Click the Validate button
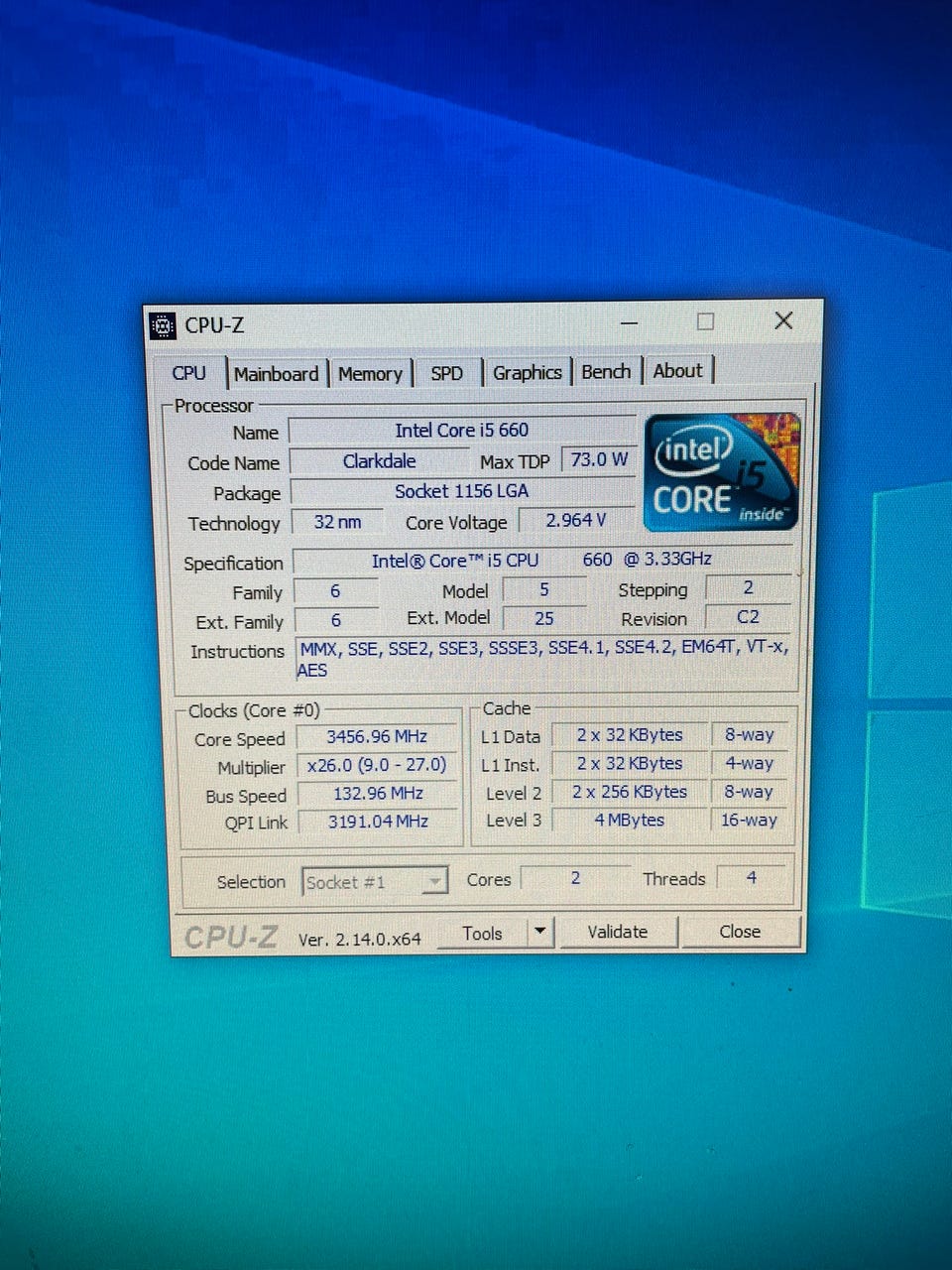This screenshot has width=952, height=1270. [x=617, y=932]
